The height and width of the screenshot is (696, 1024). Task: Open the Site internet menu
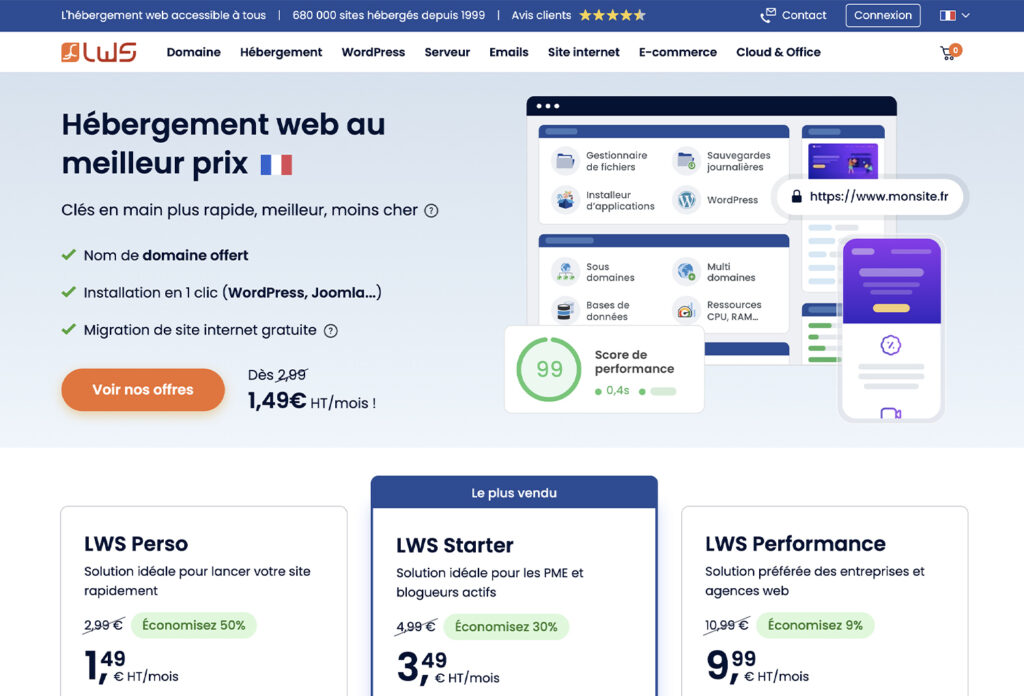point(583,52)
